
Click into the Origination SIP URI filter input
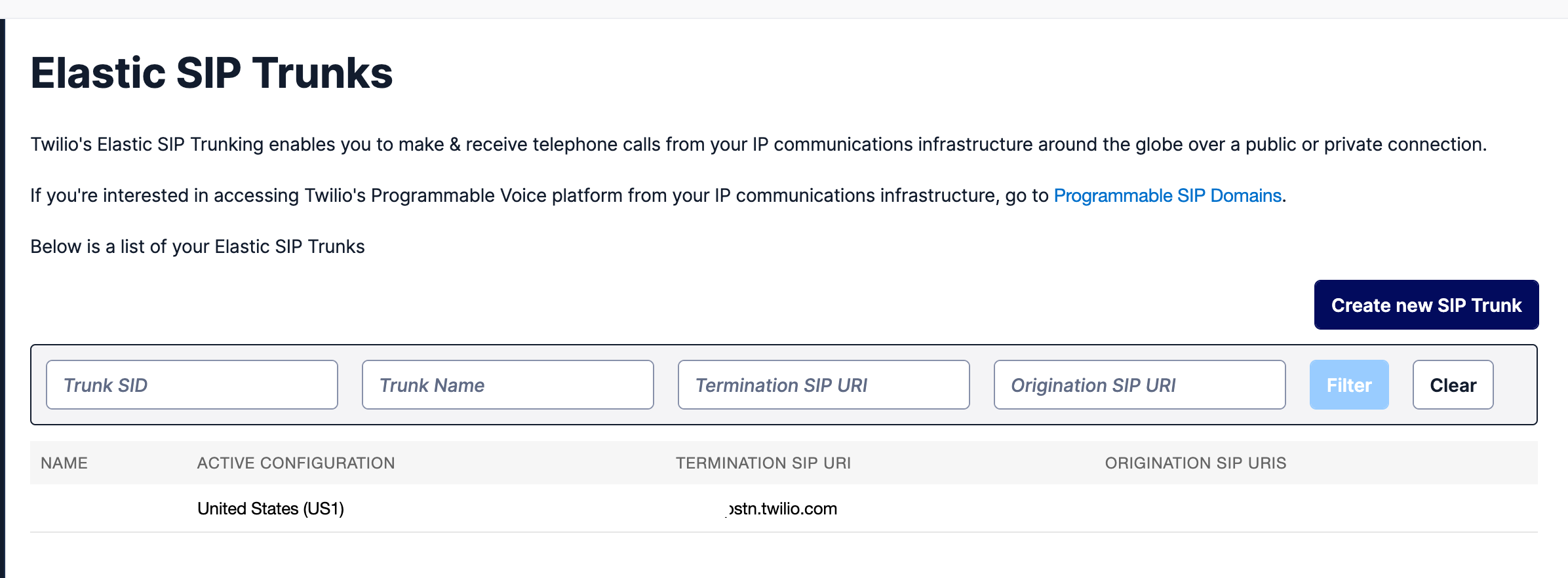click(1140, 385)
